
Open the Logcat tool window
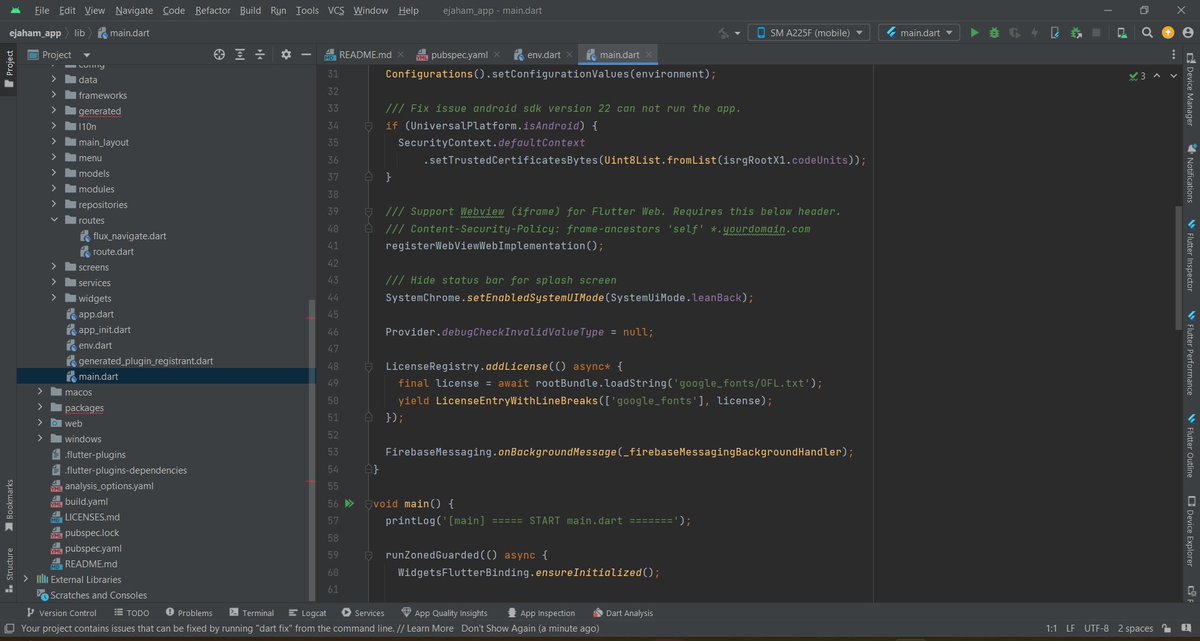pyautogui.click(x=306, y=613)
